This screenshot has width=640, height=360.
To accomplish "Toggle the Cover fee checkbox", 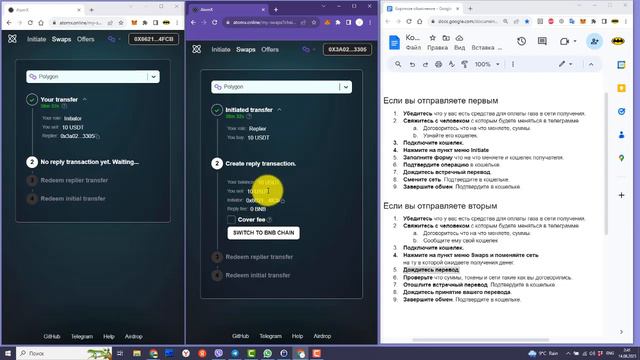I will point(231,220).
